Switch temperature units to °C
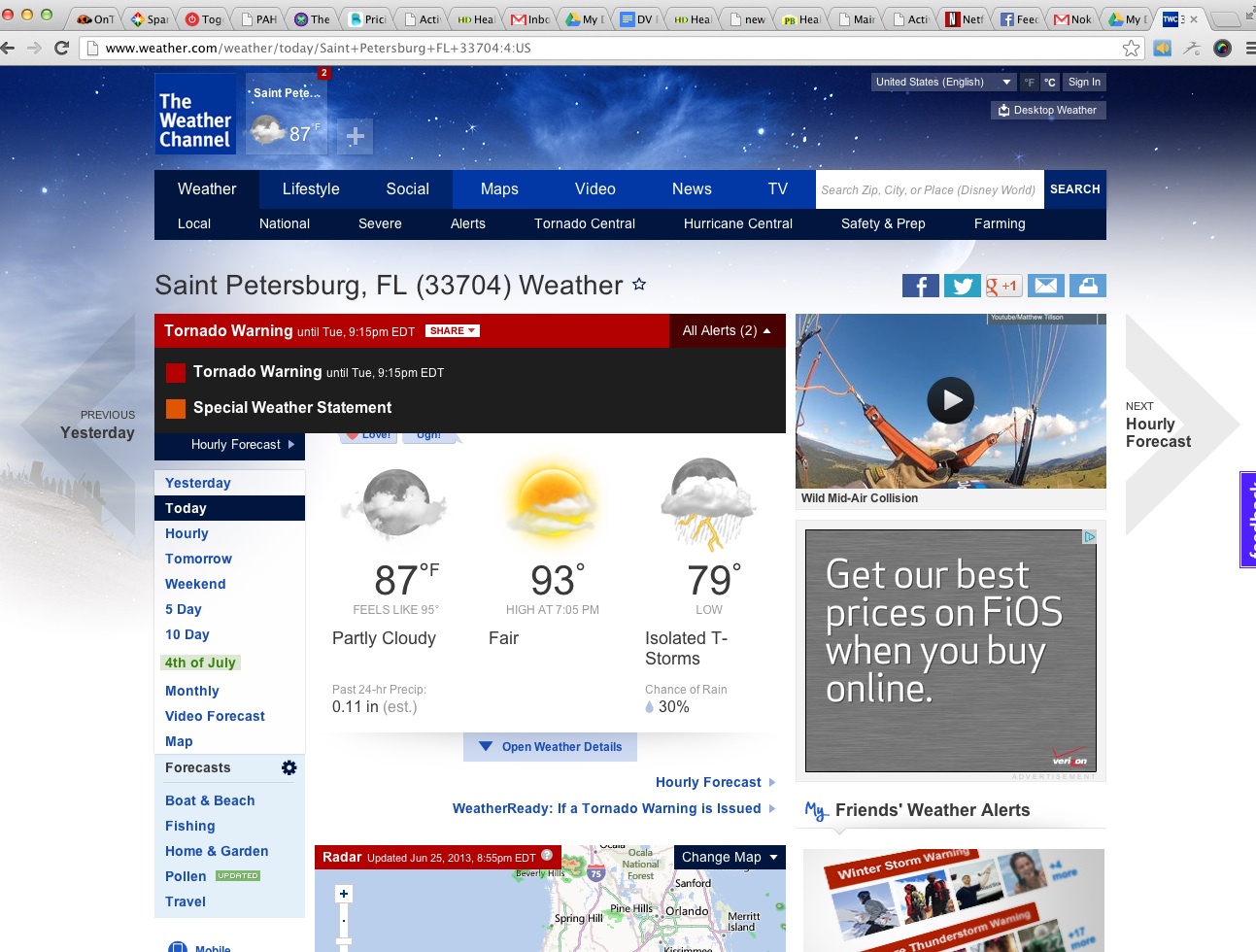The width and height of the screenshot is (1256, 952). [1050, 83]
